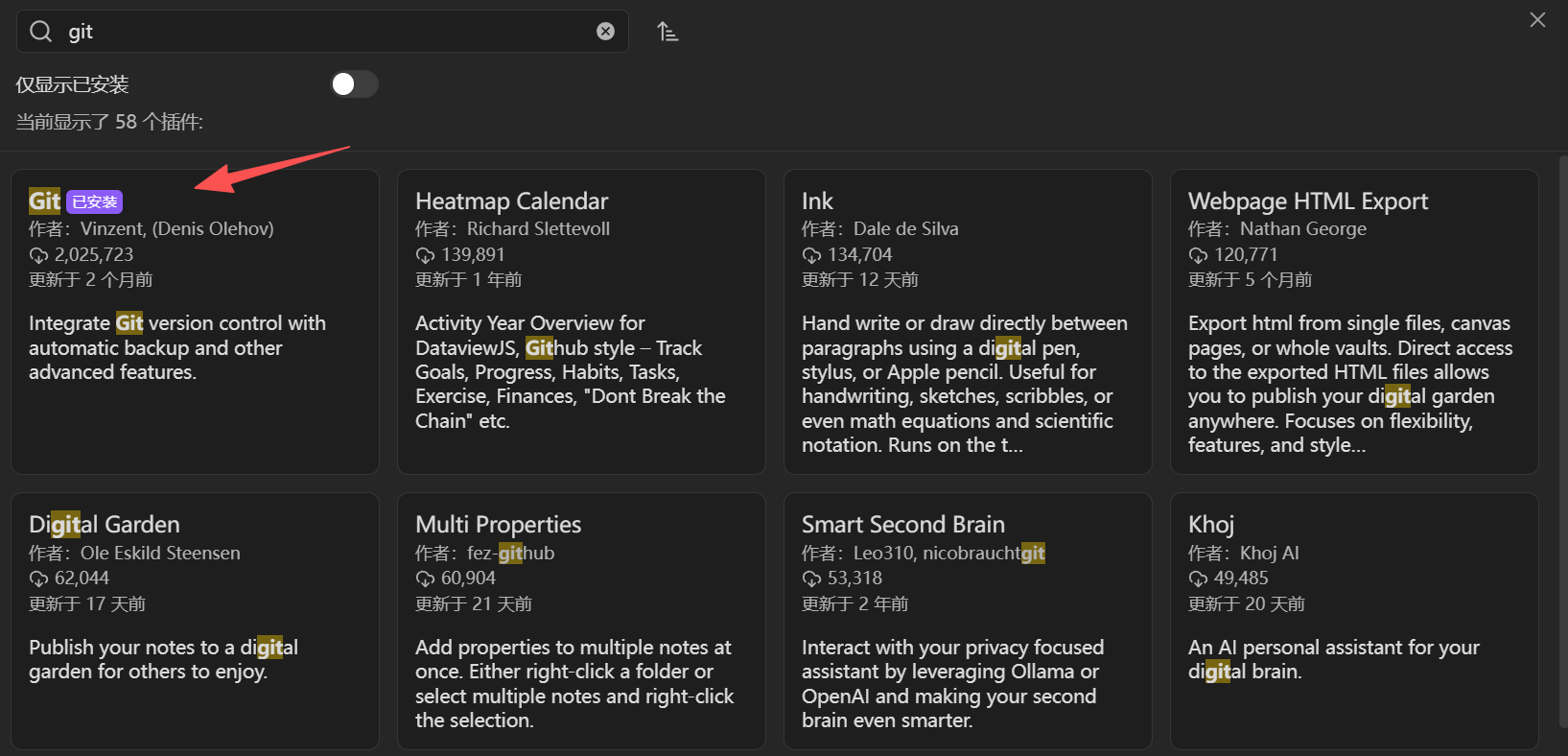
Task: Click the Heatmap Calendar download count icon
Action: tap(425, 255)
